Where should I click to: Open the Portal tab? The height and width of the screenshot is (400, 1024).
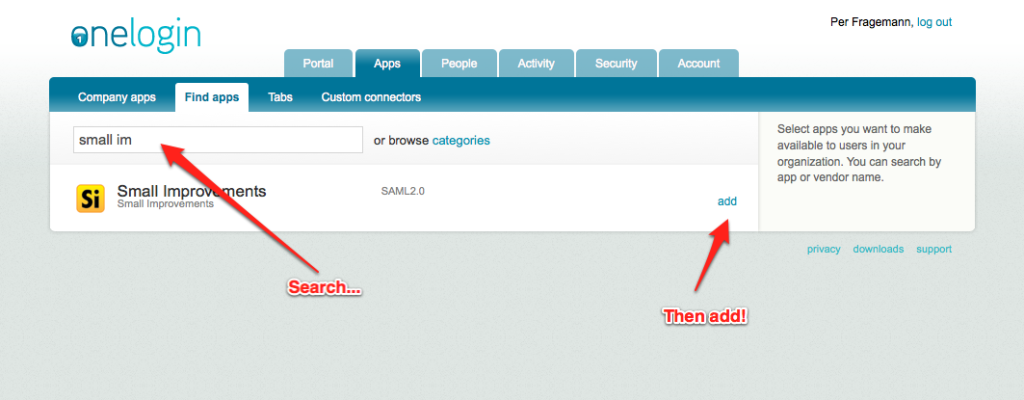pos(317,63)
